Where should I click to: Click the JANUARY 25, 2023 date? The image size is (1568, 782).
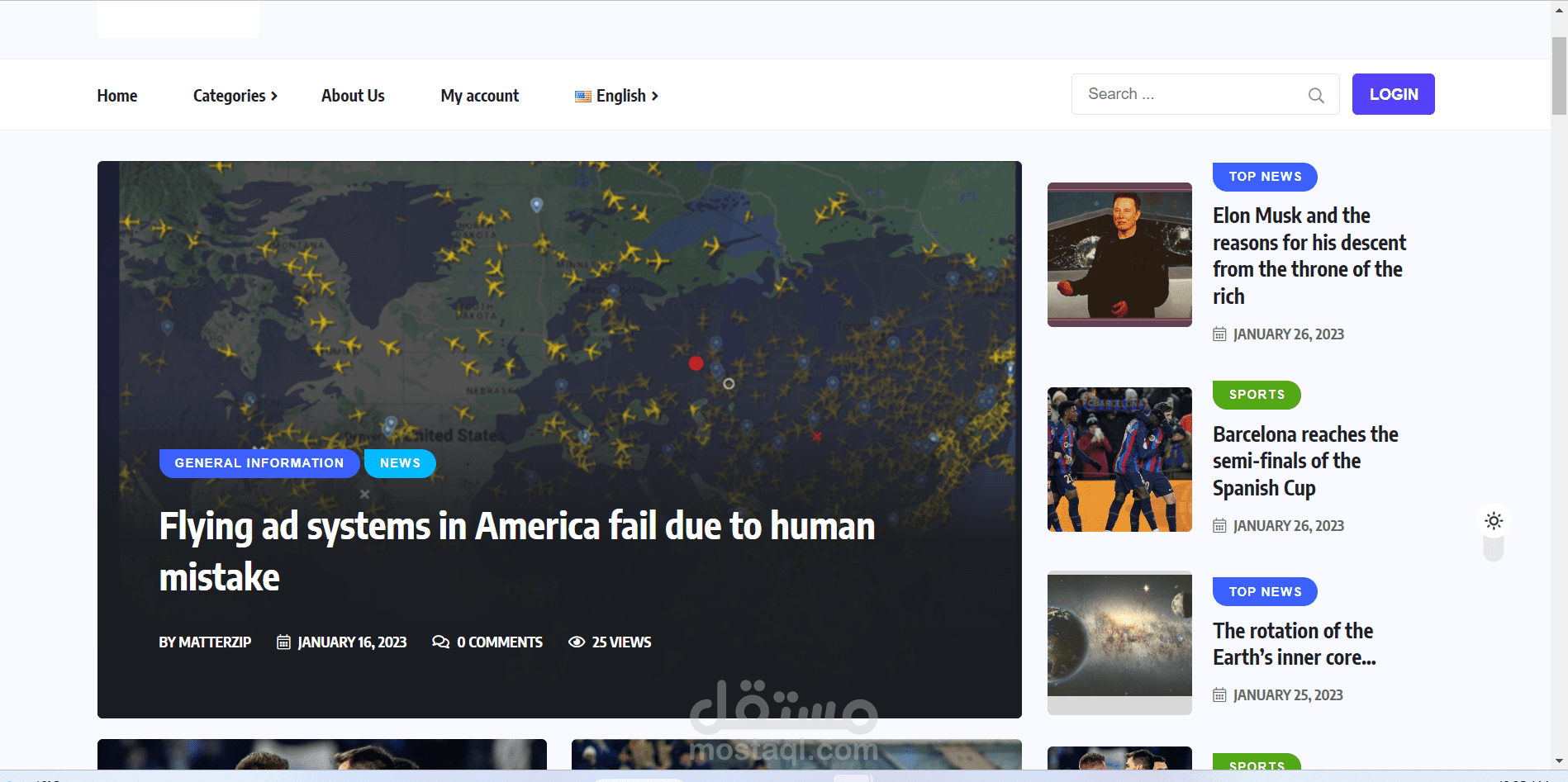(x=1288, y=695)
